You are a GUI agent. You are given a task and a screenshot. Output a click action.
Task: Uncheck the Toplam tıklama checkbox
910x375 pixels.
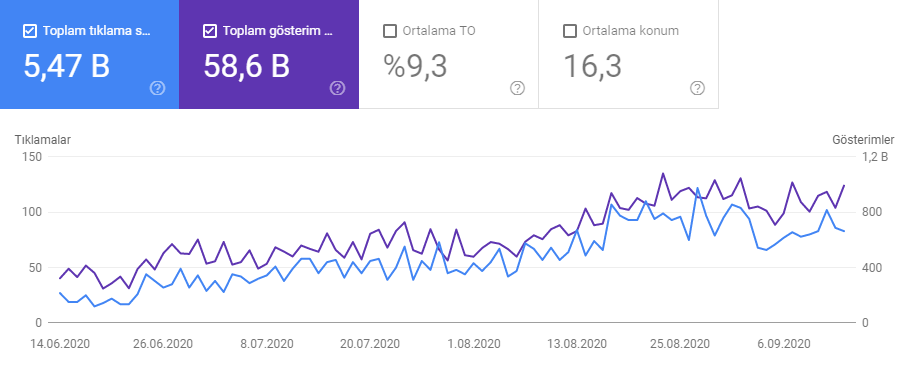point(30,31)
